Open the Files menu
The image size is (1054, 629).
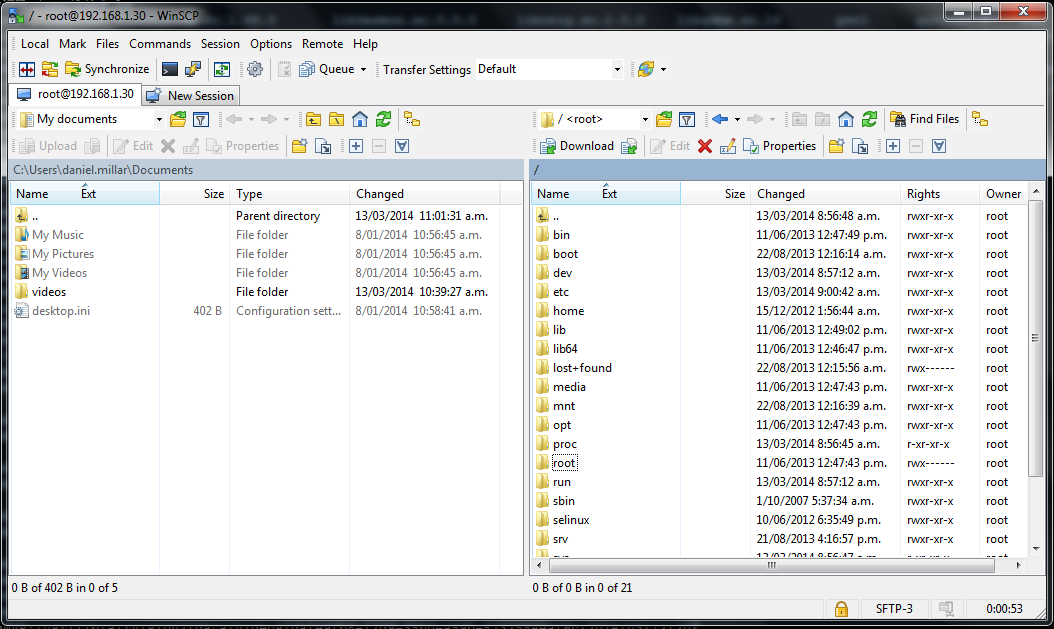(x=108, y=44)
